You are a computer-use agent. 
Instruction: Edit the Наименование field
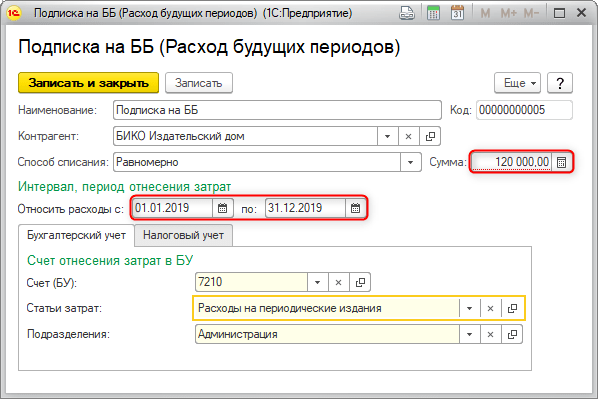(277, 110)
